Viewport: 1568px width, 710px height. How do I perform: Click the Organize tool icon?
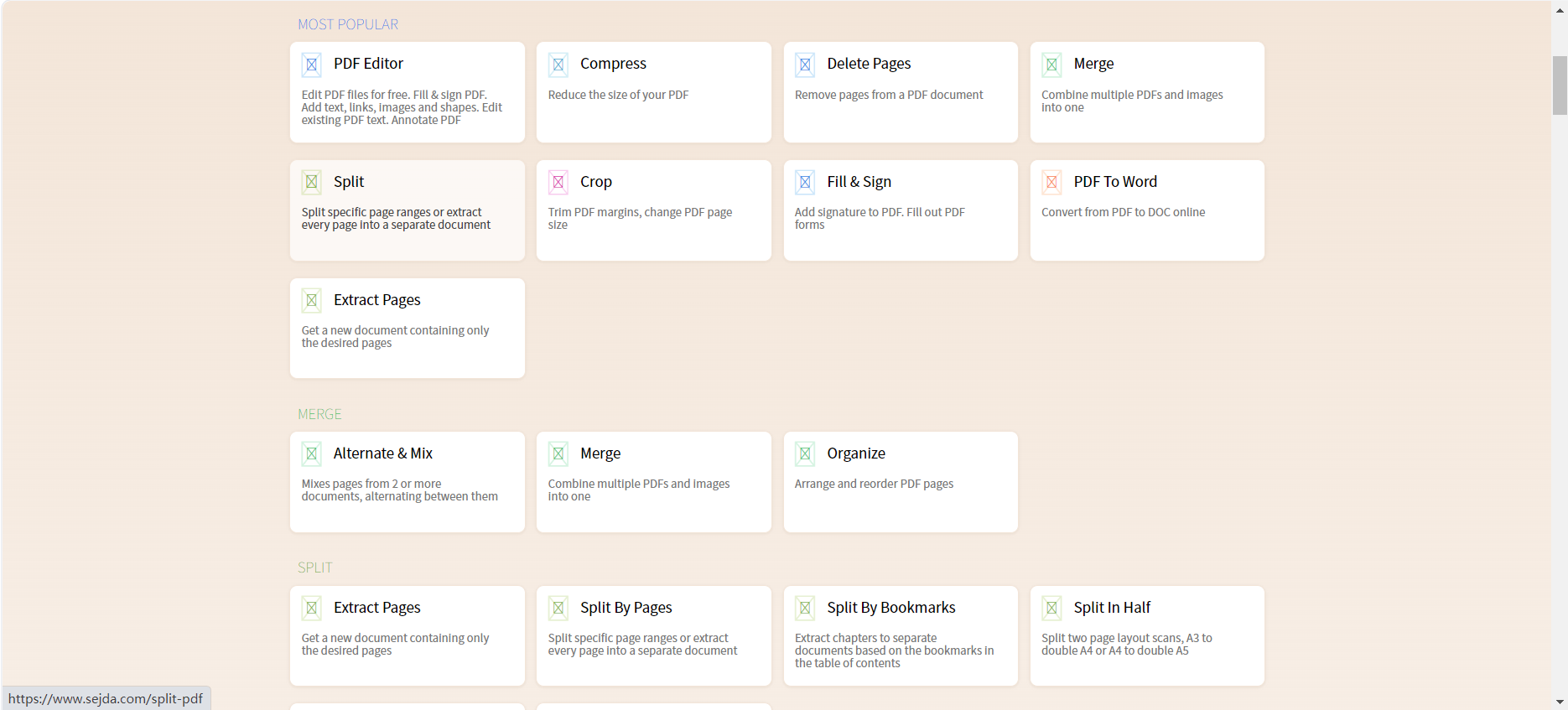pyautogui.click(x=805, y=453)
